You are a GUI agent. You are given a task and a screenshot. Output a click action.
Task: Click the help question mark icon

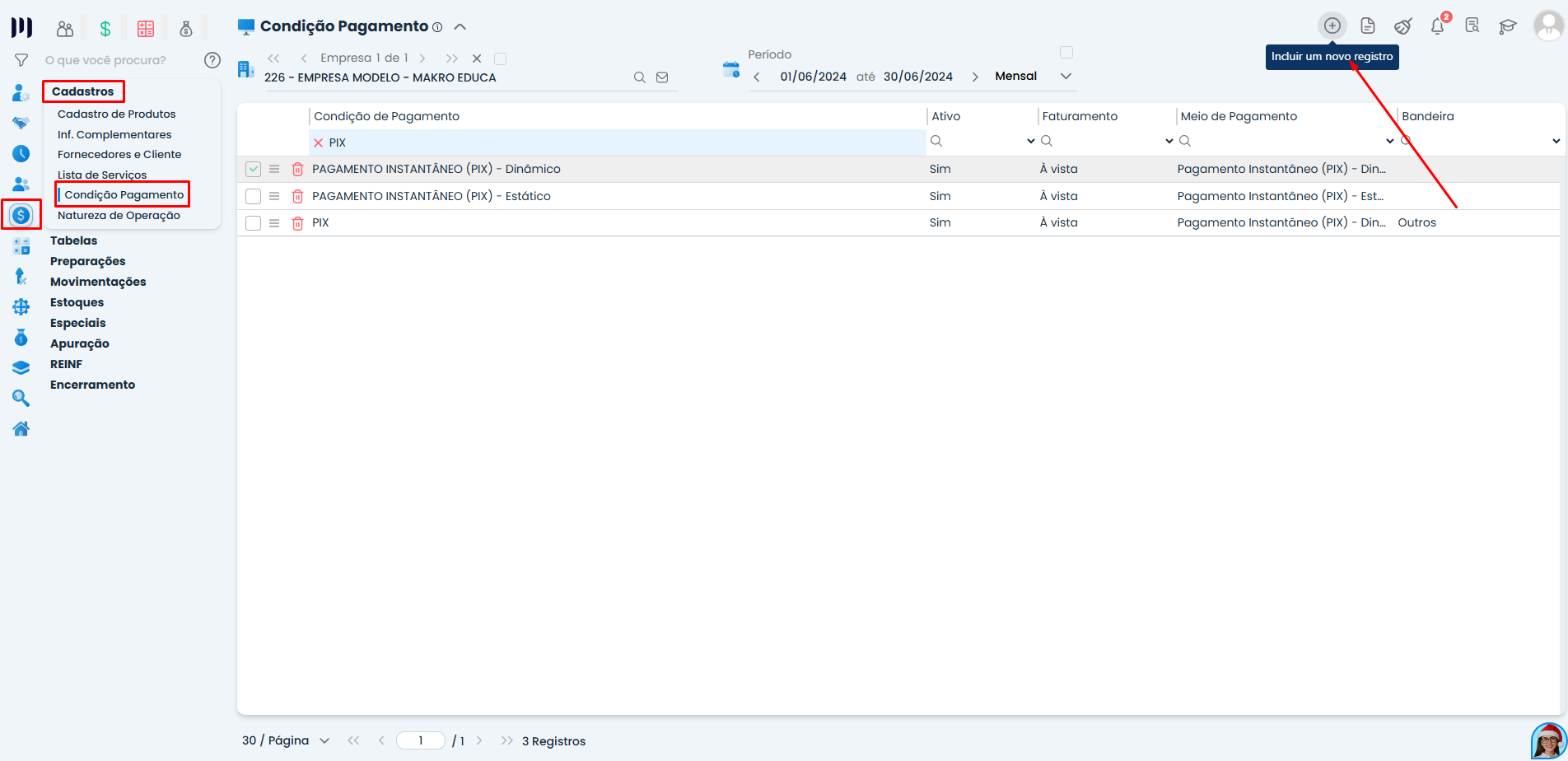[212, 60]
